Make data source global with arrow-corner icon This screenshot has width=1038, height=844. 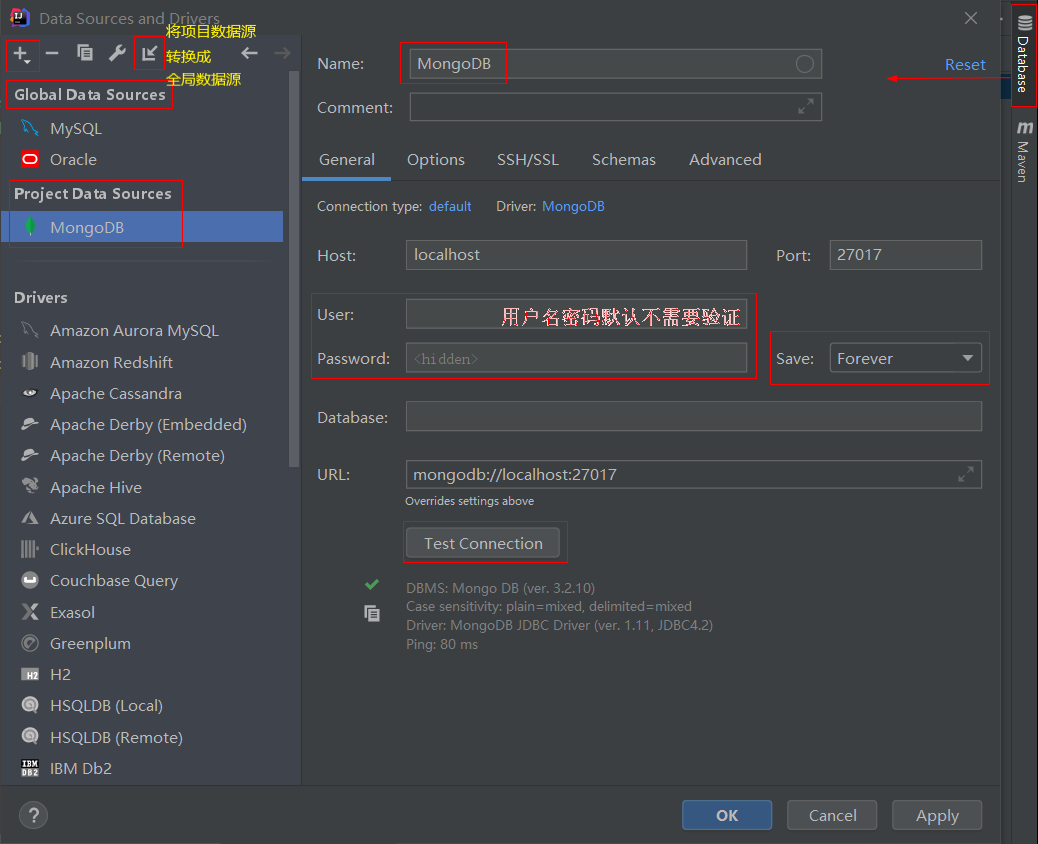(x=150, y=53)
